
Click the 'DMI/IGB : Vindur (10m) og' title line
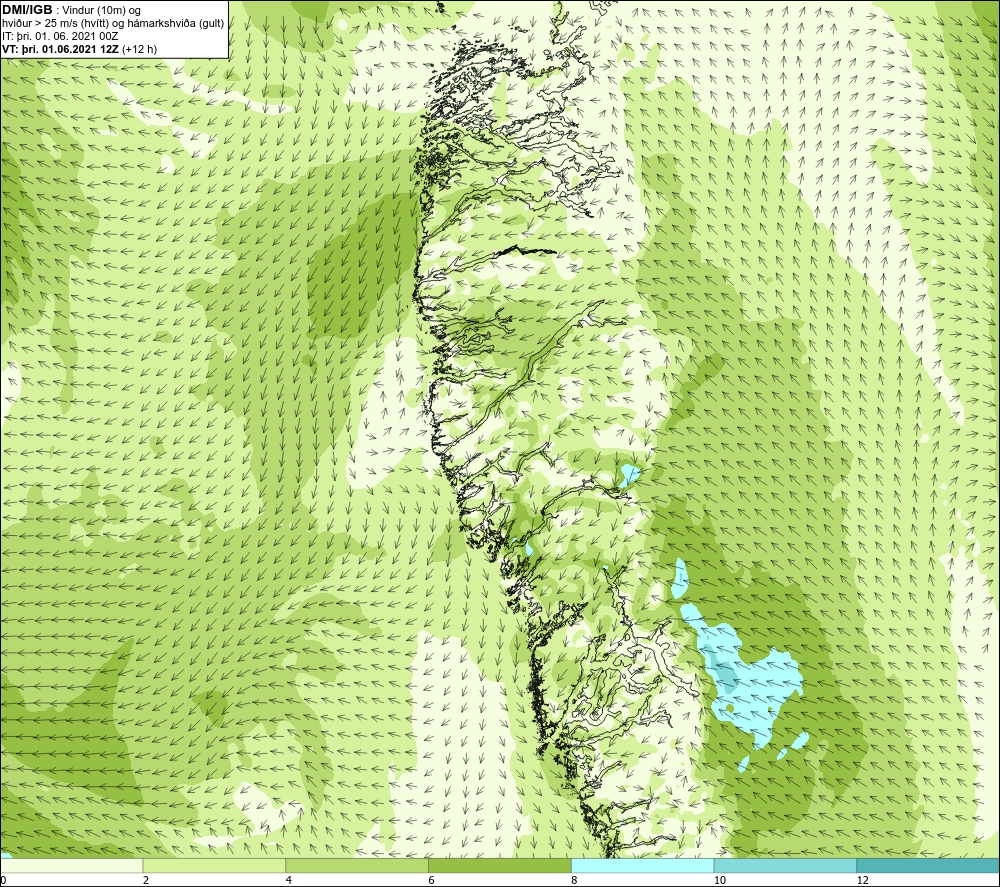(73, 10)
